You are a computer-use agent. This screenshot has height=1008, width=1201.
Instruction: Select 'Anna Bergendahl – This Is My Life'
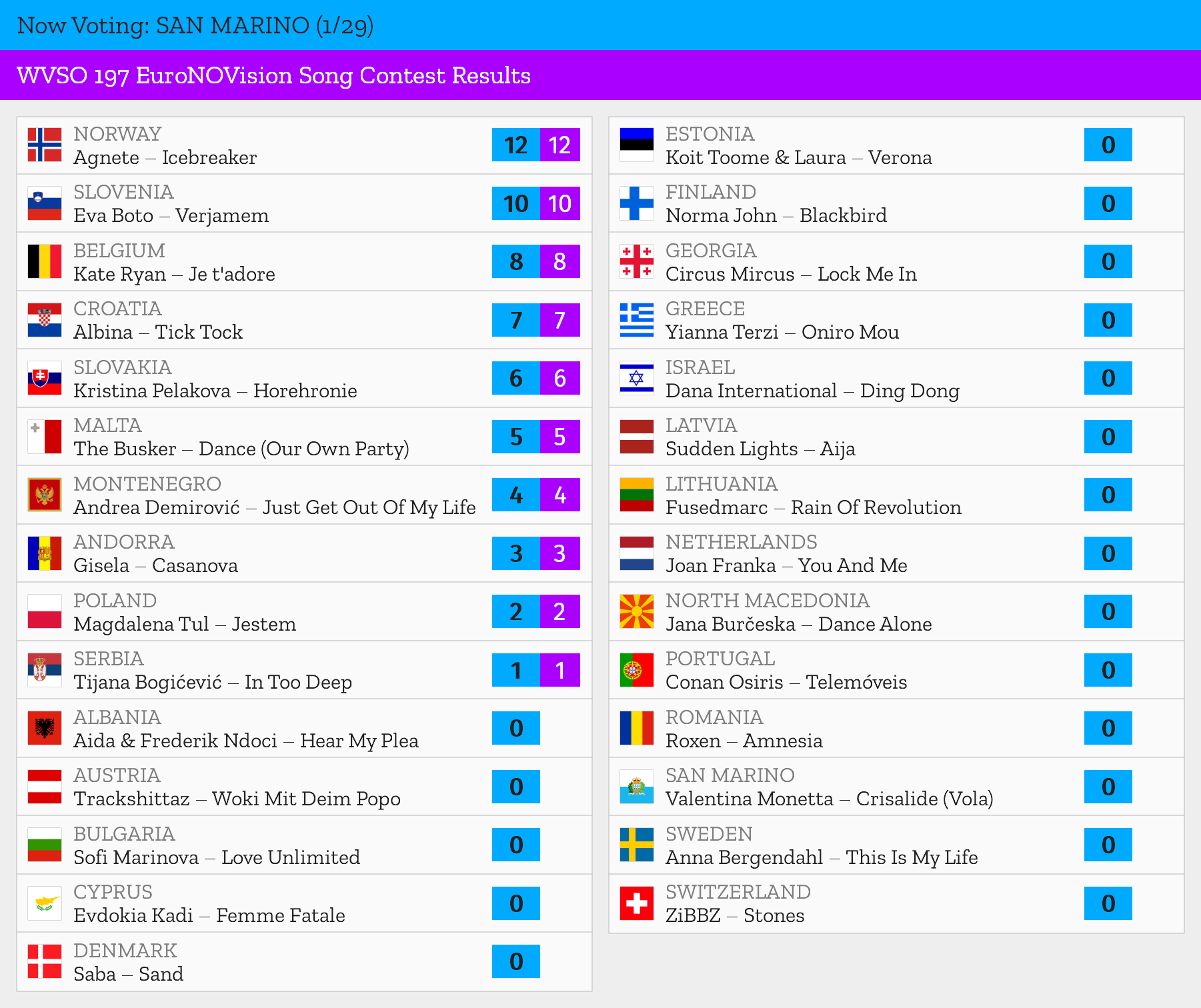coord(822,858)
